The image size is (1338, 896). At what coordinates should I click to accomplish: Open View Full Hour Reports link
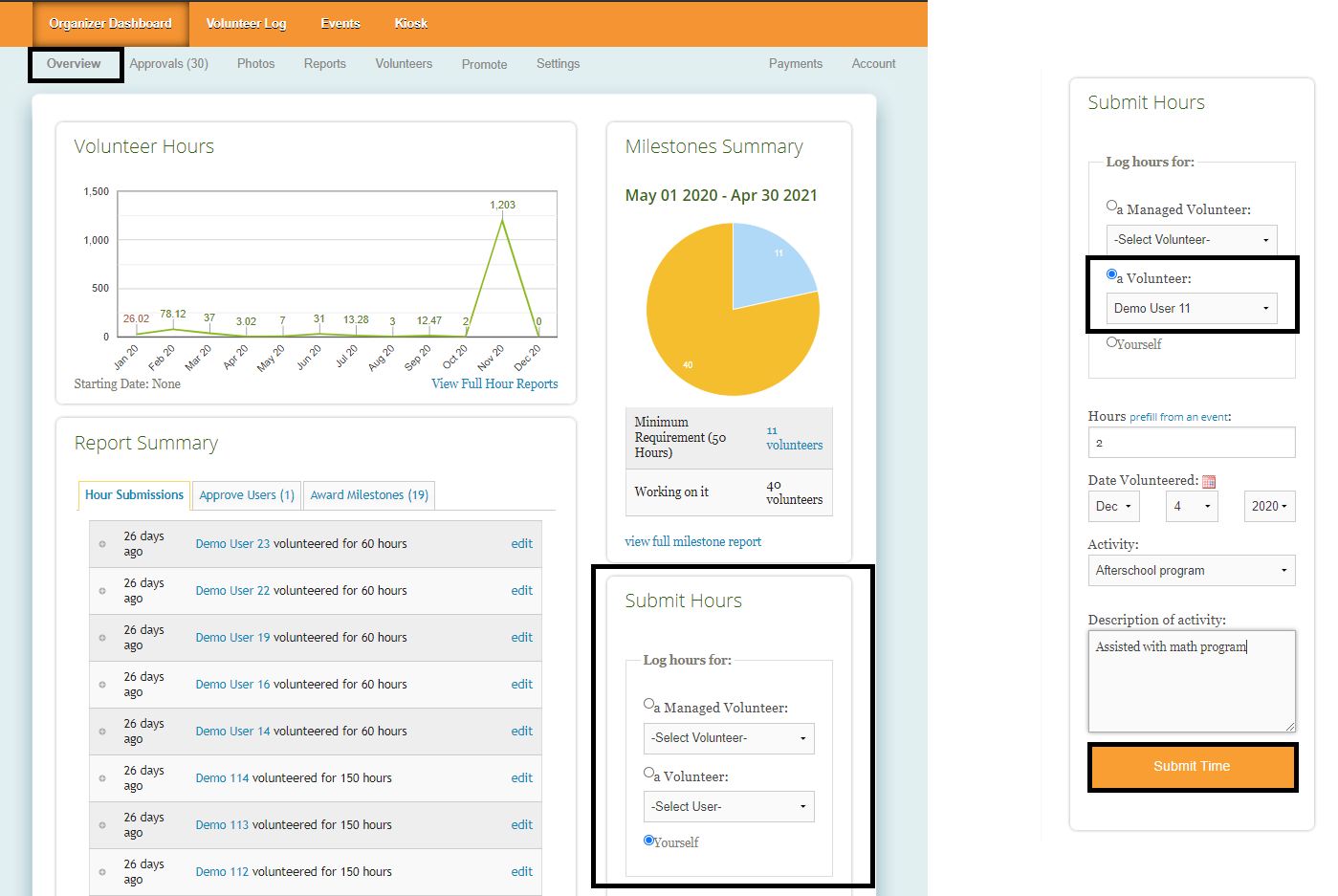[x=494, y=383]
